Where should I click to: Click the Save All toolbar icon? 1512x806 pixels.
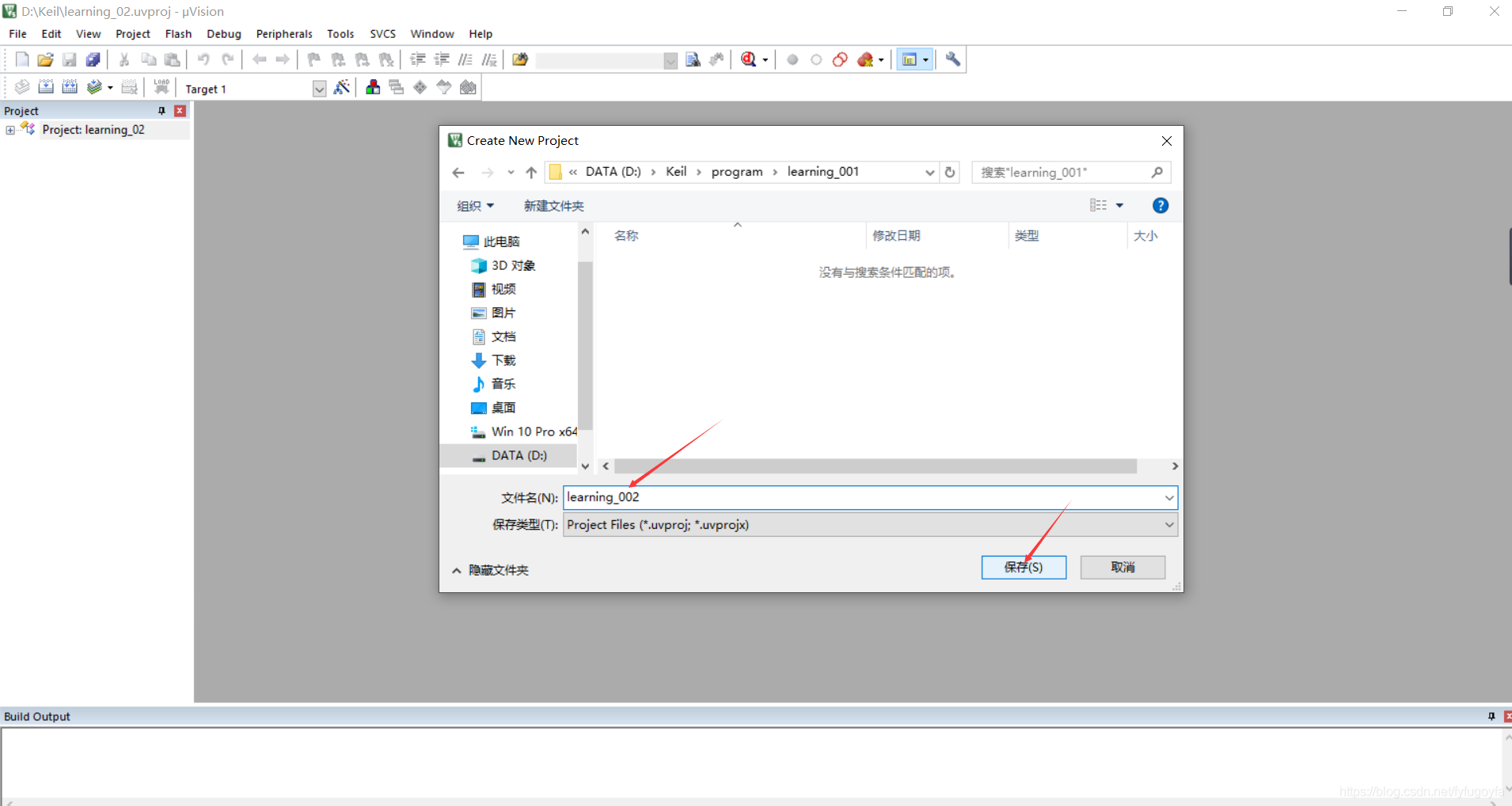click(93, 59)
